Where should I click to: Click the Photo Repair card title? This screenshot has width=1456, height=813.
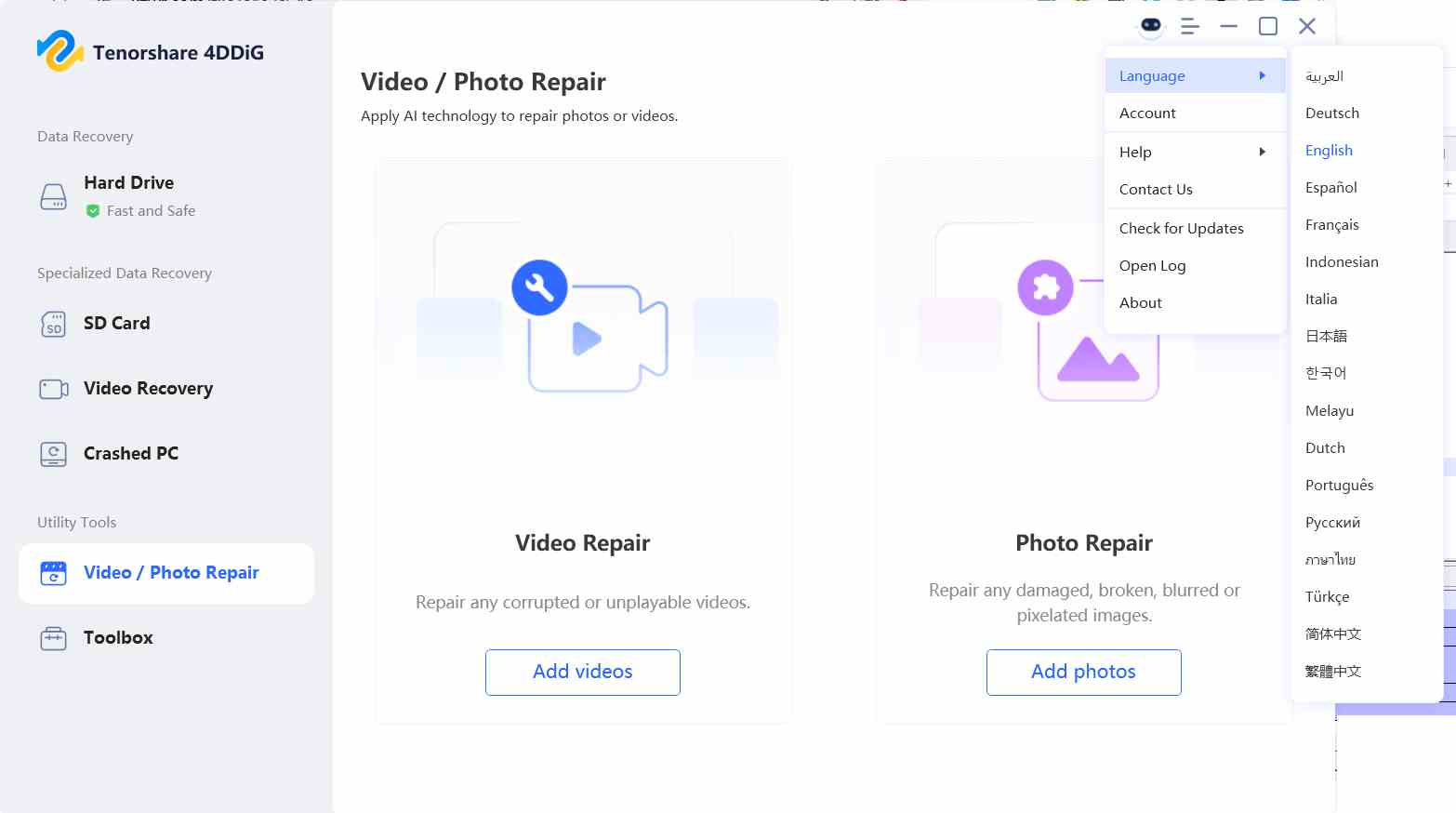pos(1084,543)
